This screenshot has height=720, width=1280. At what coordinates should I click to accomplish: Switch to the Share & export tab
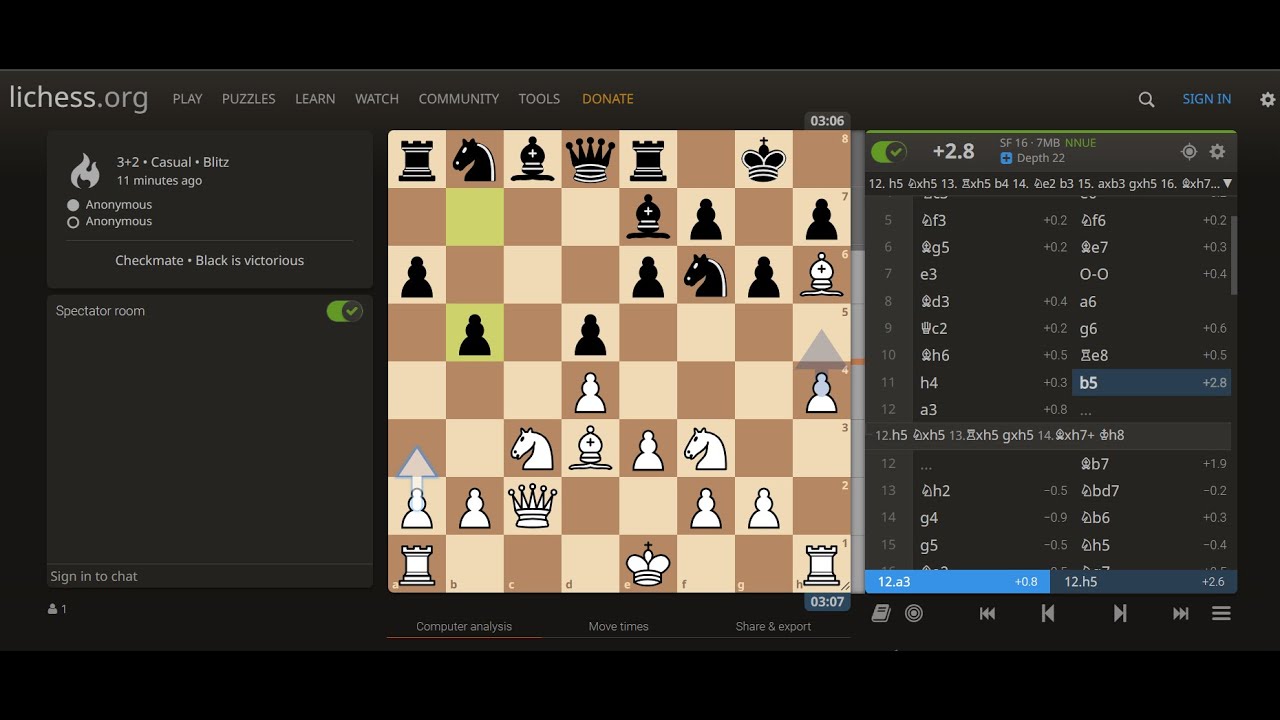click(x=773, y=626)
